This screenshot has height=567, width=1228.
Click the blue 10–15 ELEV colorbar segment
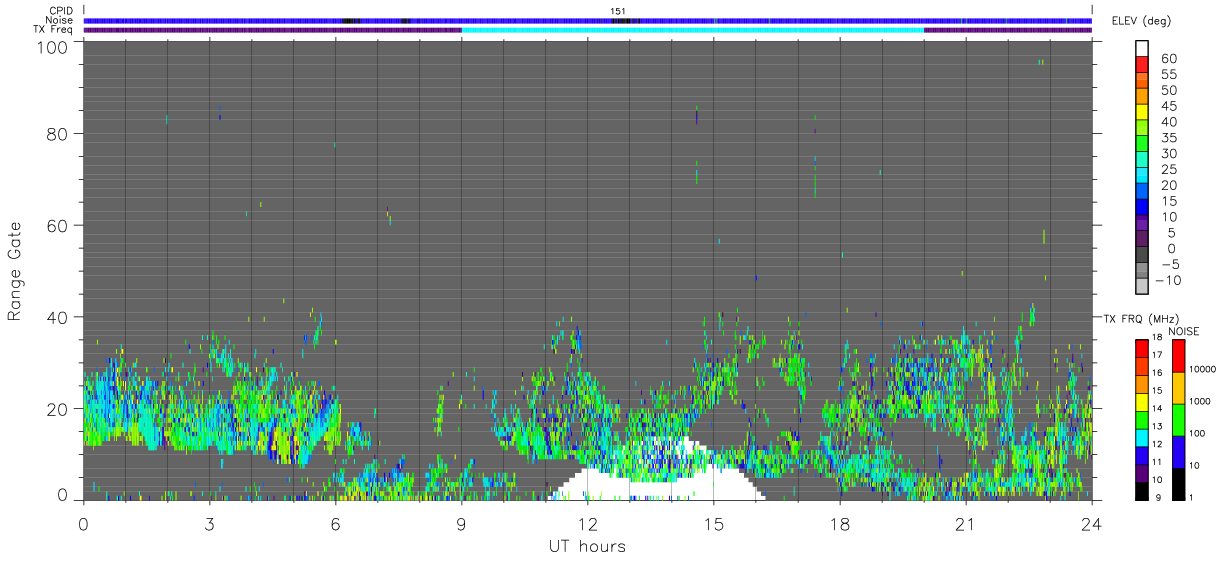pos(1142,205)
